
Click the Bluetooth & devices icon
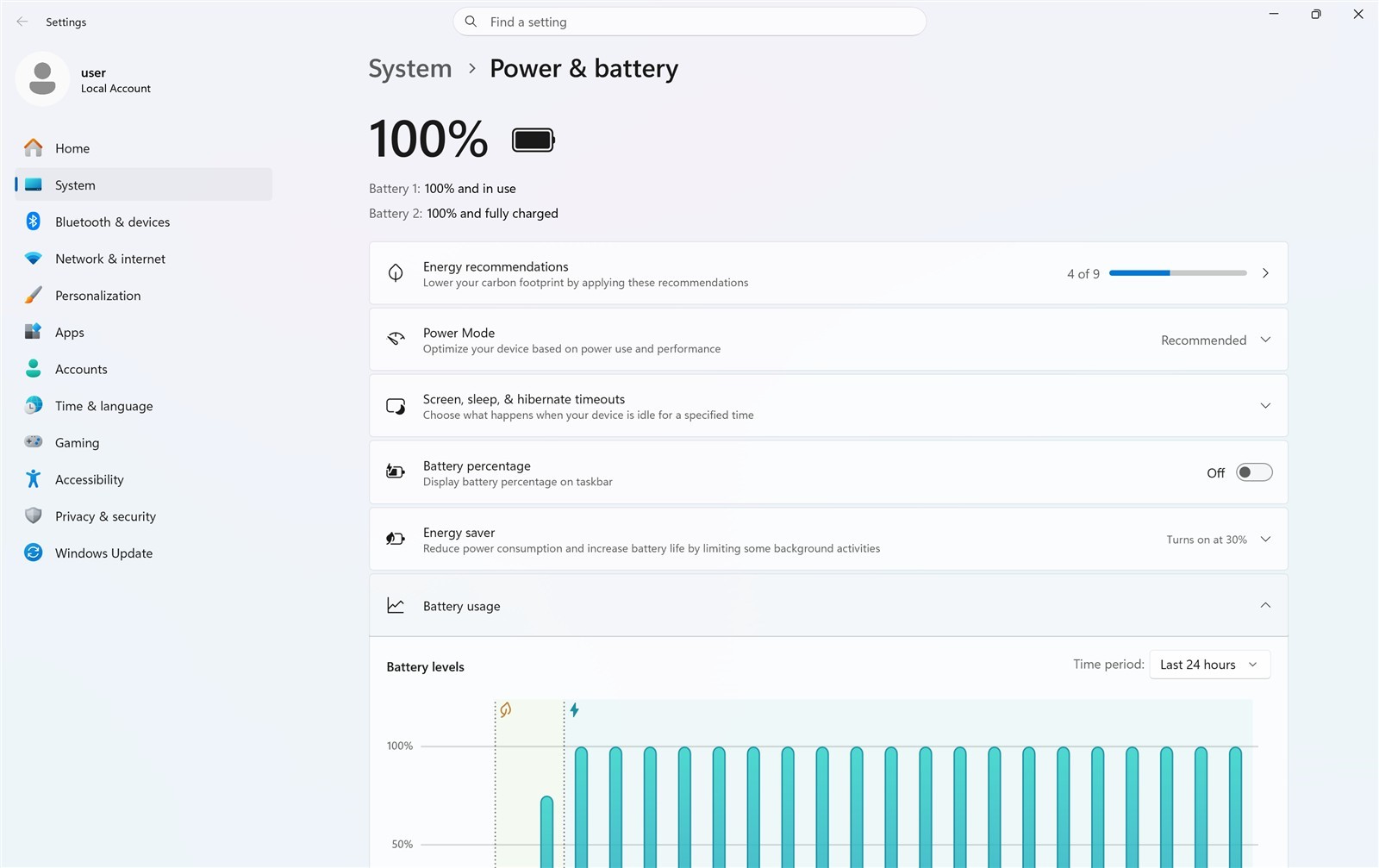33,222
